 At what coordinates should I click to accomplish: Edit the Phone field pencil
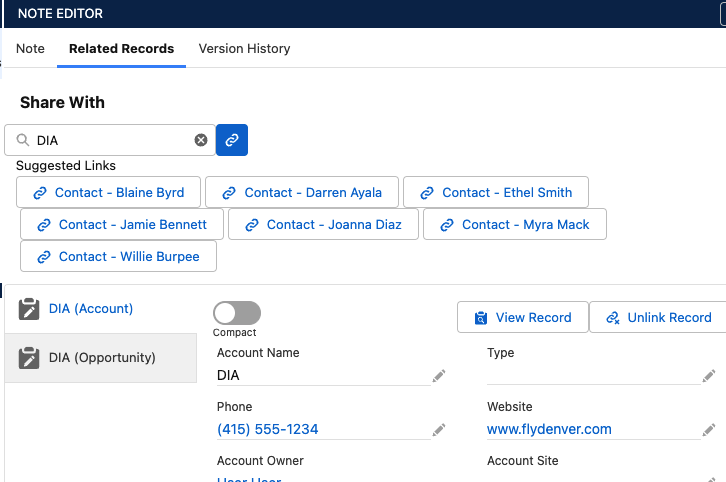coord(438,430)
